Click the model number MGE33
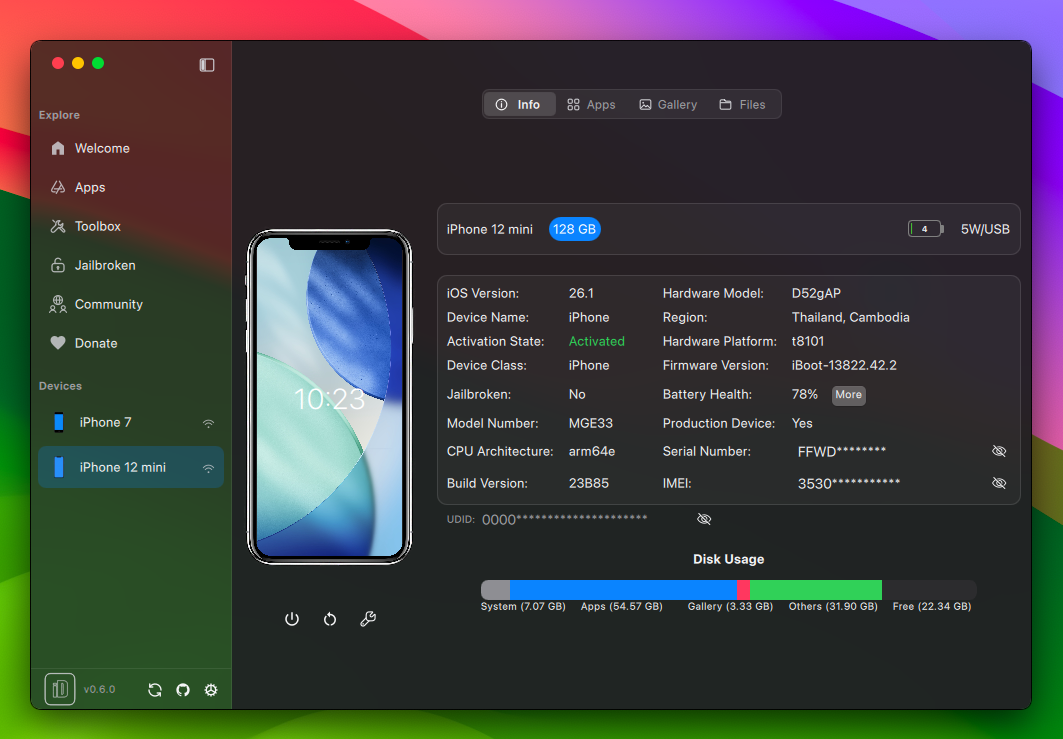This screenshot has width=1063, height=739. click(x=590, y=424)
